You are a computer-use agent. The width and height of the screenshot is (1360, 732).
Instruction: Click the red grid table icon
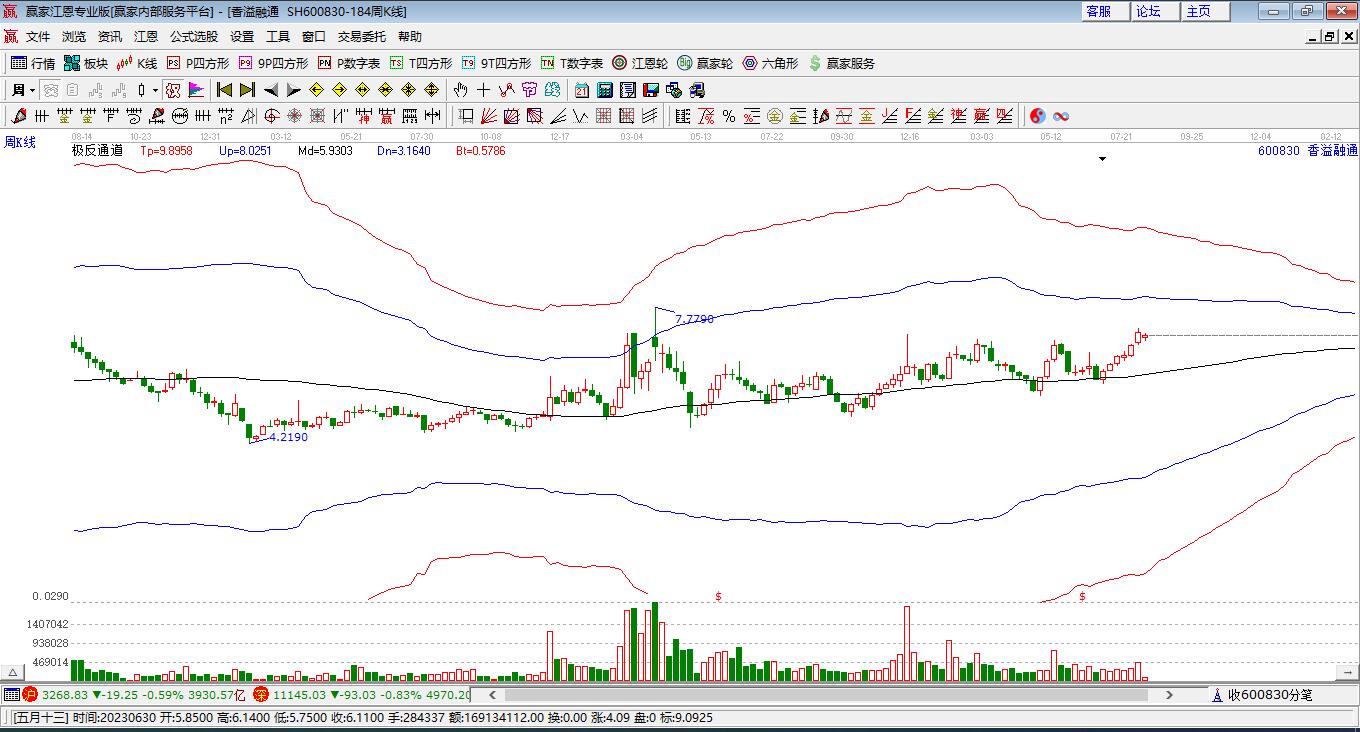coord(604,116)
